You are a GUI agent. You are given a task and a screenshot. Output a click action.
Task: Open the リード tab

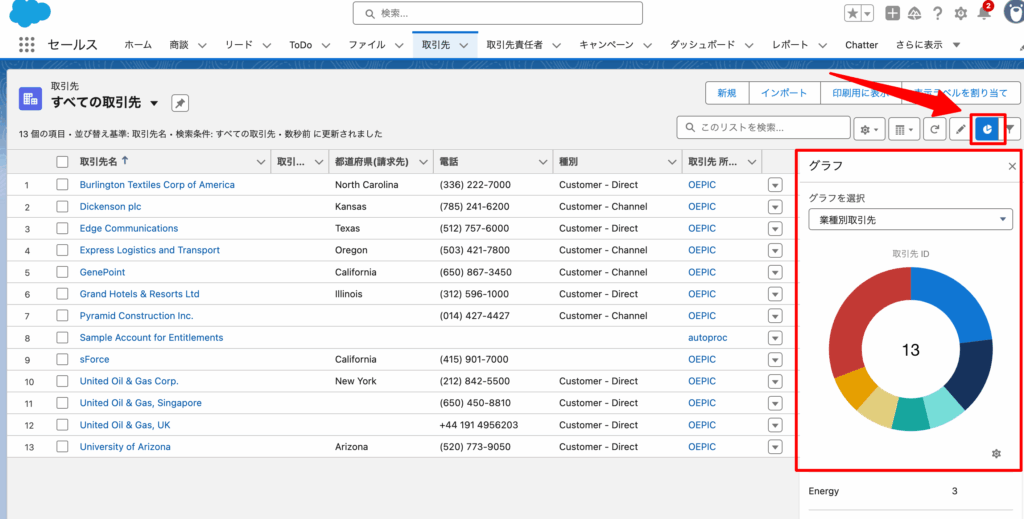pyautogui.click(x=239, y=45)
